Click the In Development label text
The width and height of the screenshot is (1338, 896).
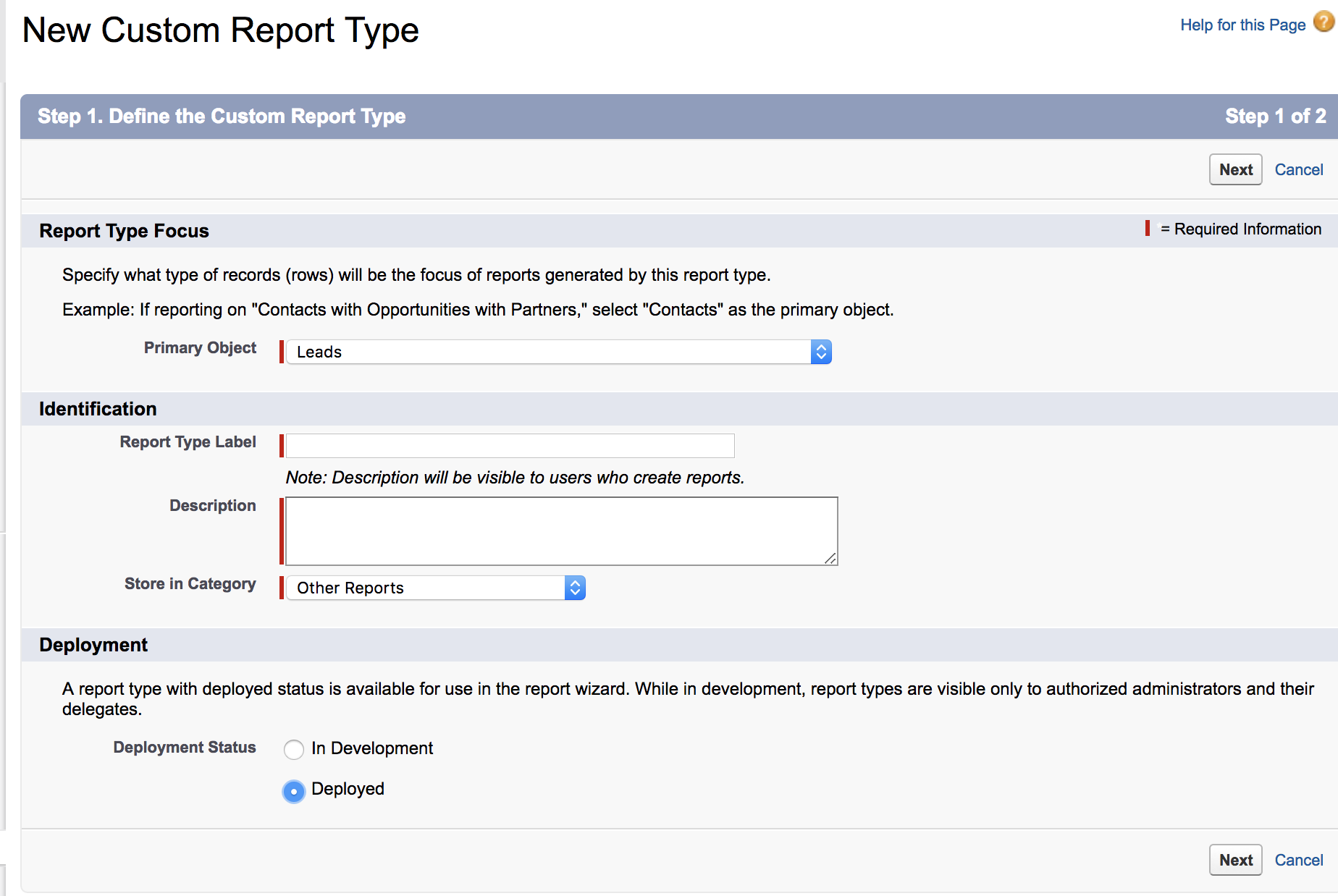(372, 748)
